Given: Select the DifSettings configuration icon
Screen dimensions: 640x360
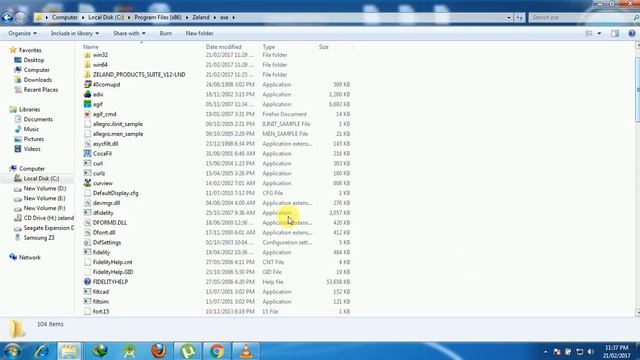Looking at the screenshot, I should click(87, 242).
